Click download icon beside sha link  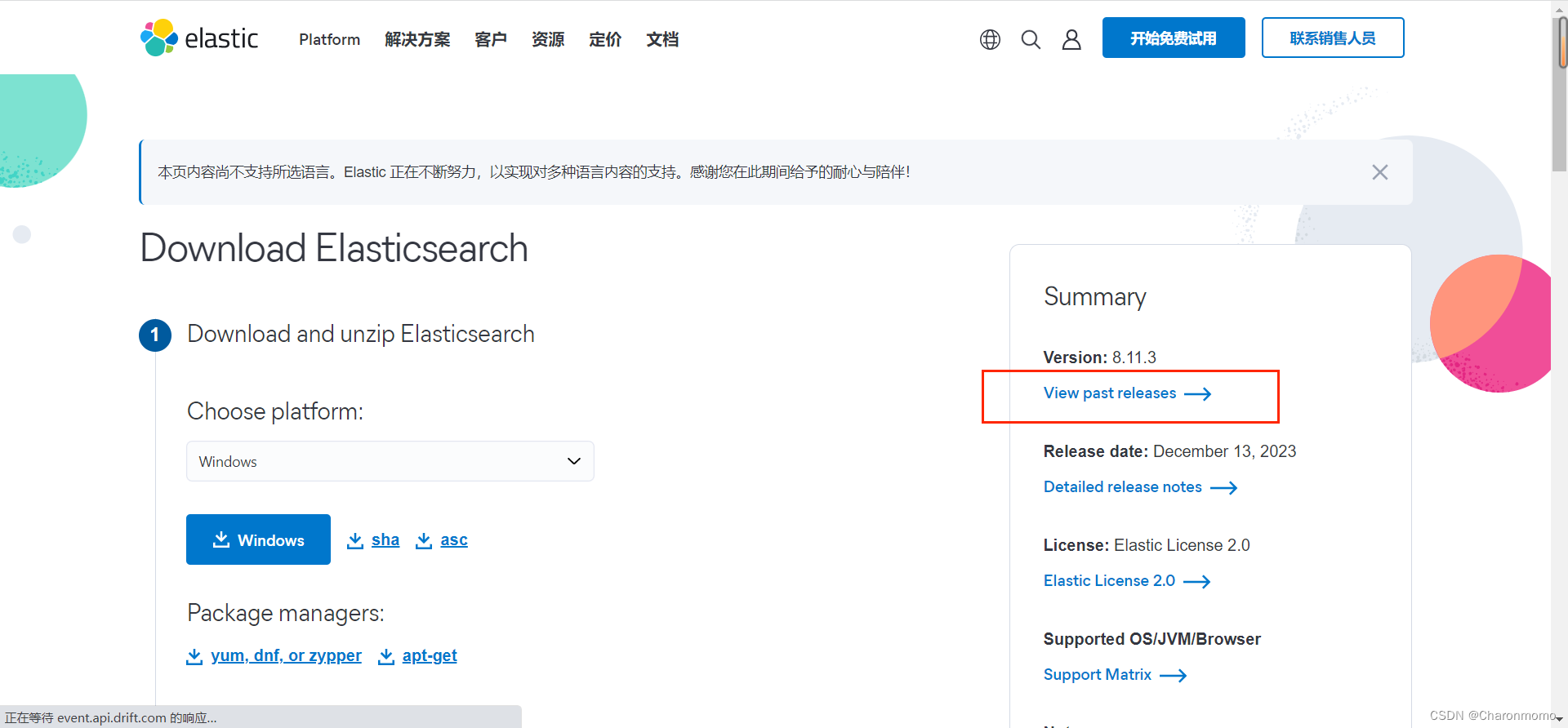pos(355,540)
